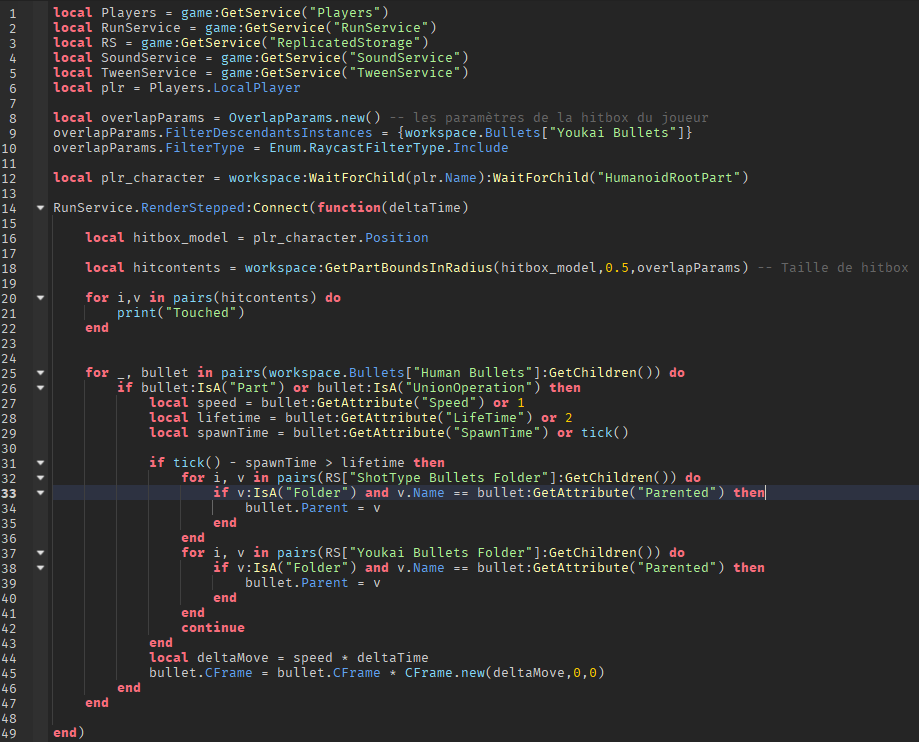Click line number 1 in the gutter

click(12, 12)
